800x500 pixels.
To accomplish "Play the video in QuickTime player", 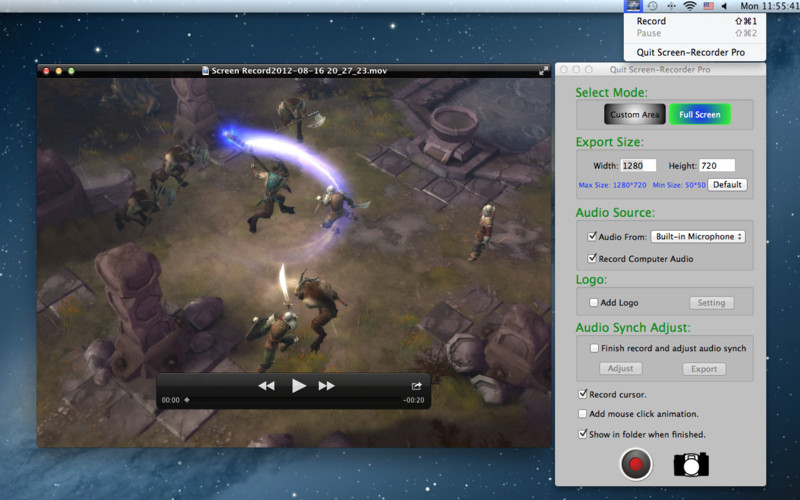I will [298, 386].
